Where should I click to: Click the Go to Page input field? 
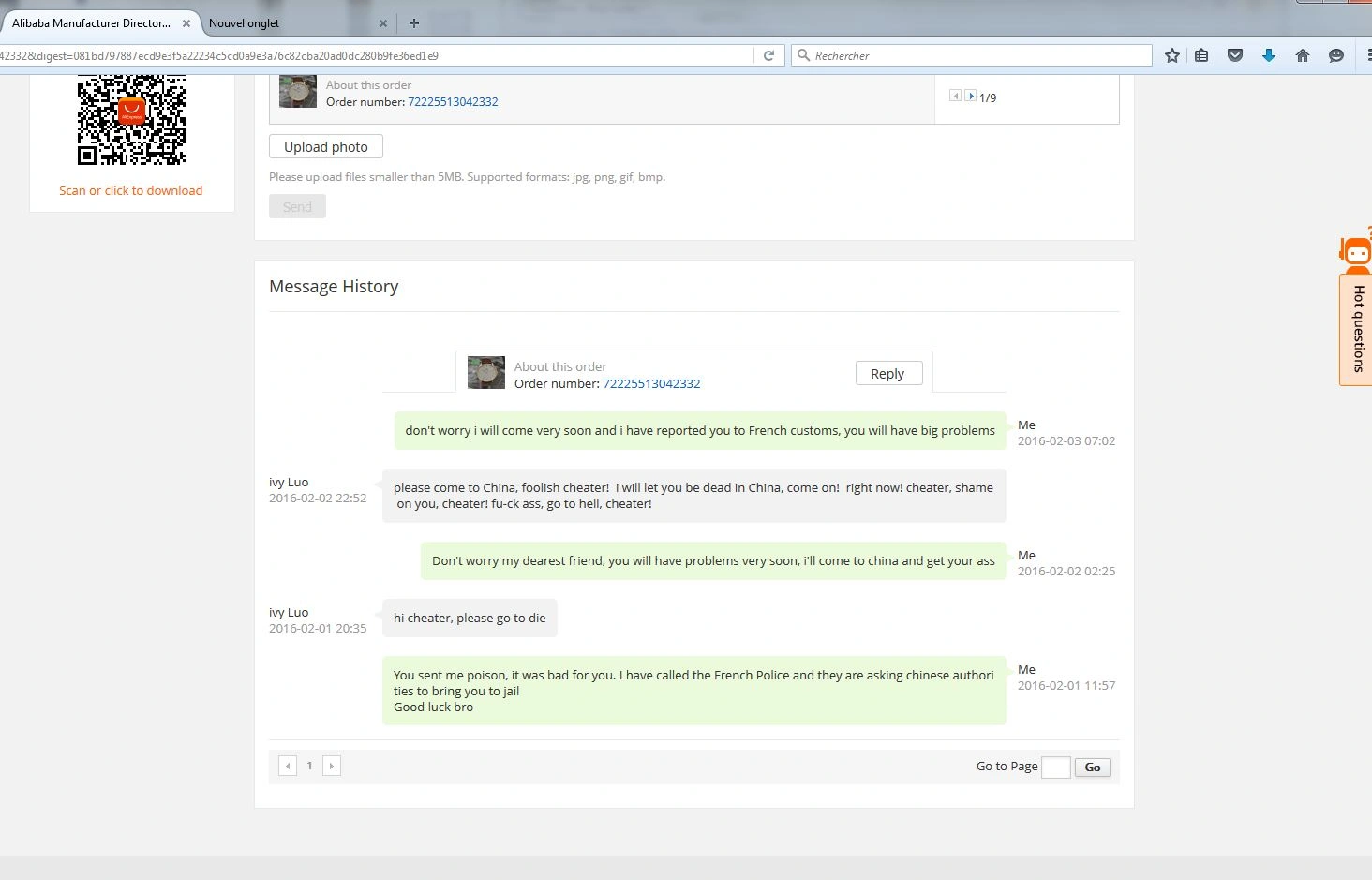click(x=1055, y=767)
